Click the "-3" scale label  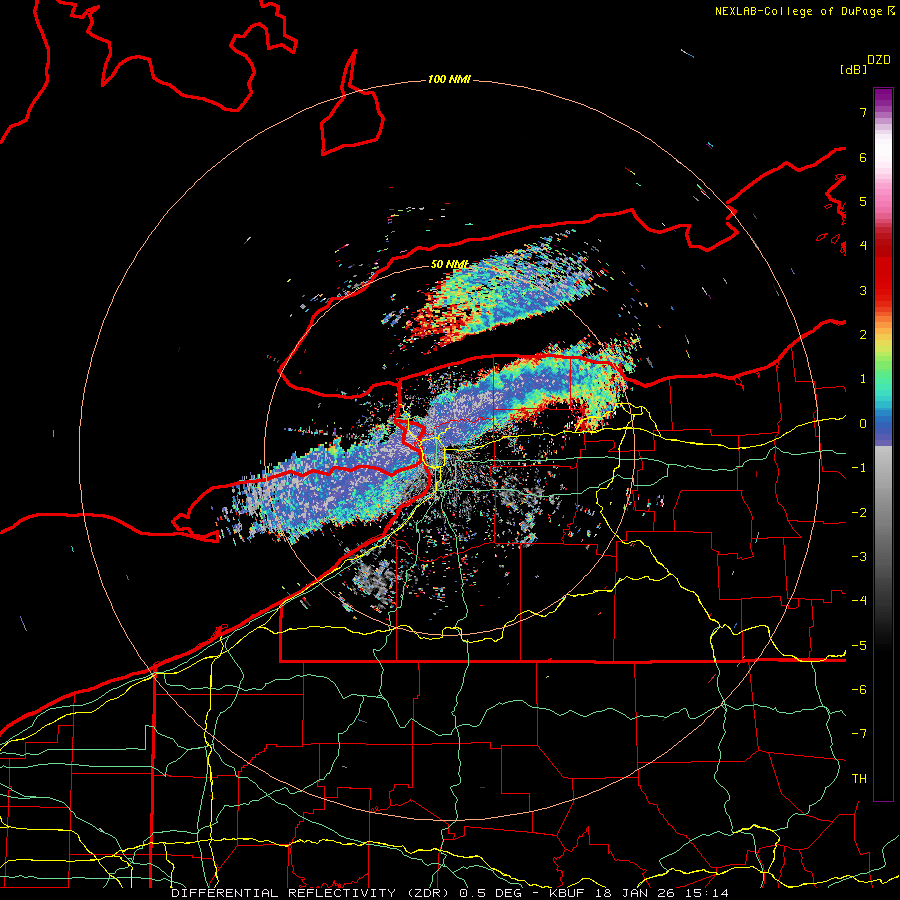click(859, 557)
